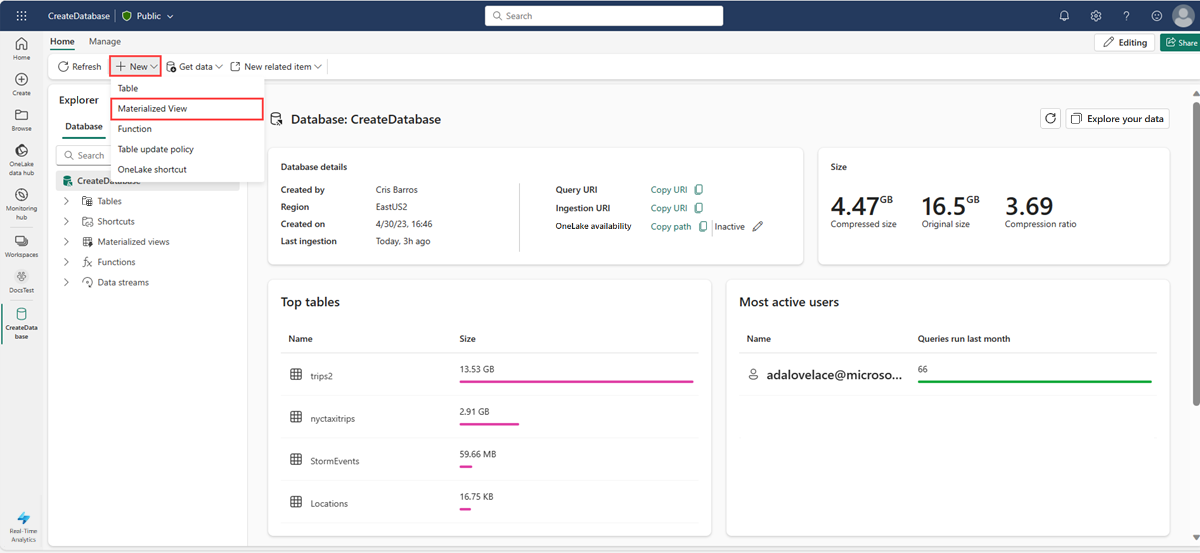1200x553 pixels.
Task: Expand the Materialized views tree node
Action: (67, 242)
